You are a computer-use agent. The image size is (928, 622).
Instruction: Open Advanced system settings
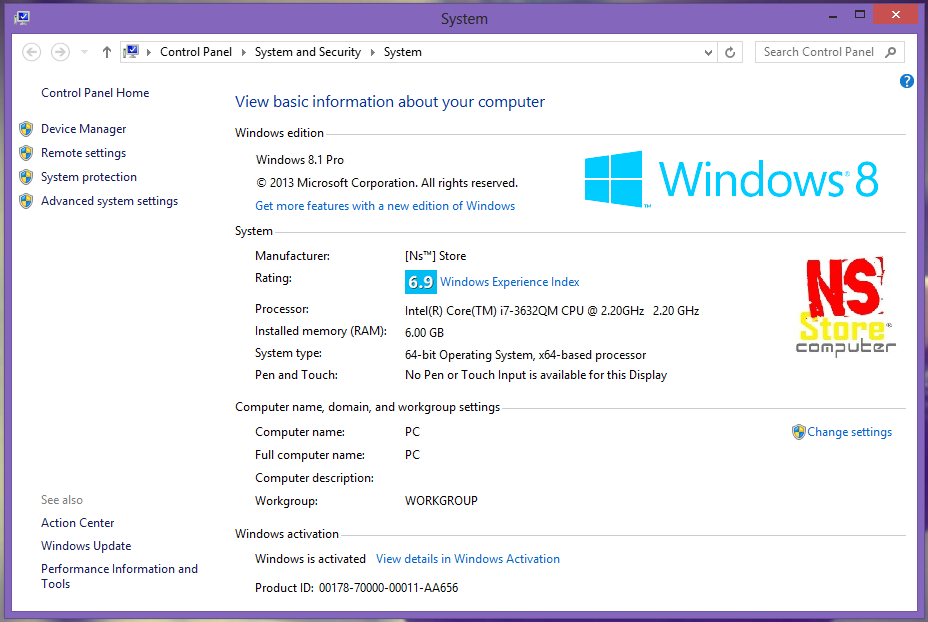point(109,201)
